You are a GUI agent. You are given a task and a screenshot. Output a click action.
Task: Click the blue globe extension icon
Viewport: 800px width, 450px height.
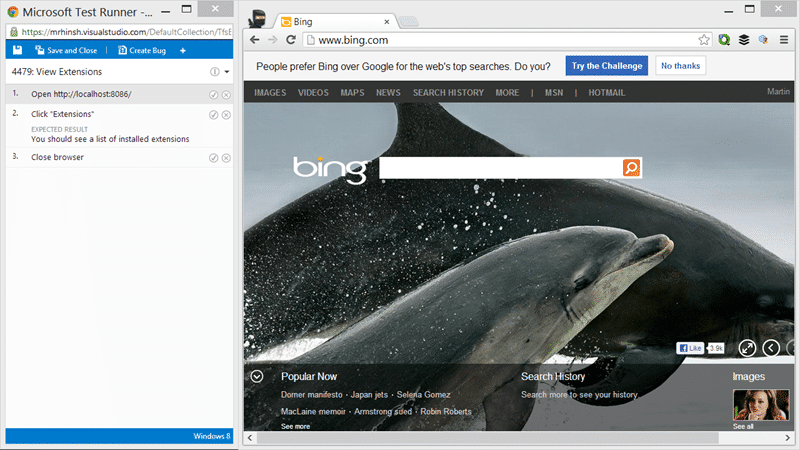pos(763,39)
